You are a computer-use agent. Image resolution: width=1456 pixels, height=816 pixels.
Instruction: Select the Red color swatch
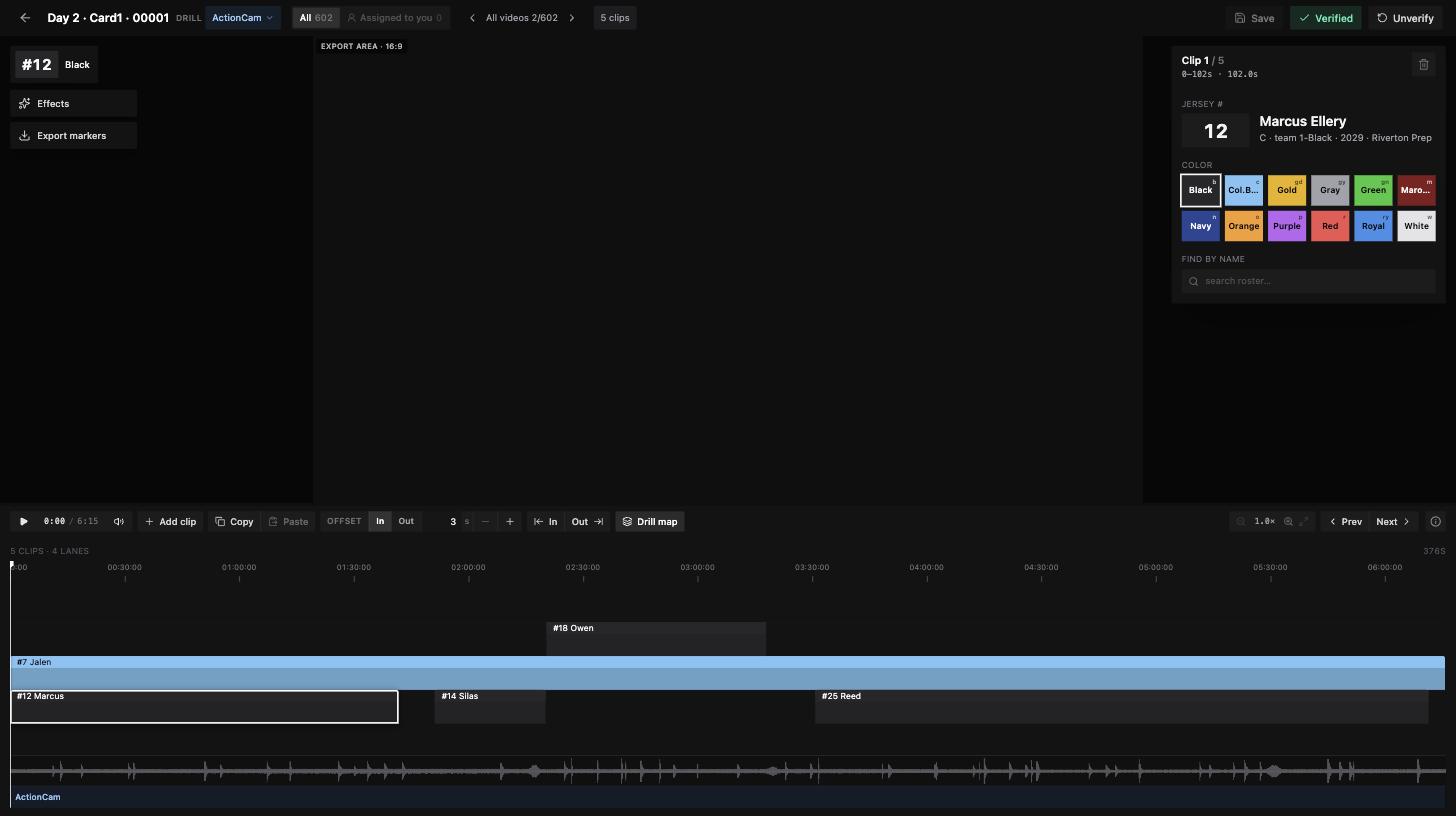[1330, 226]
